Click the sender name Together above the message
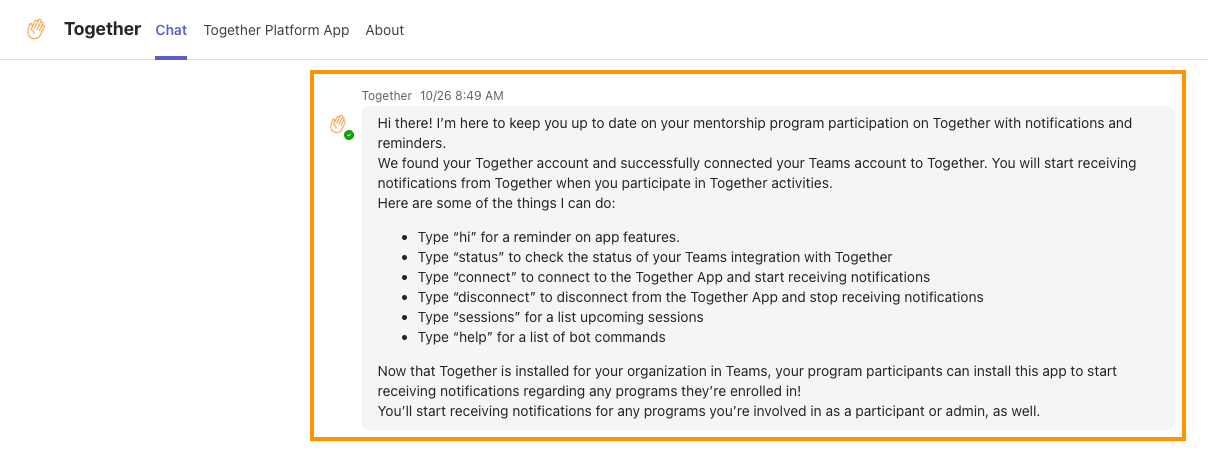This screenshot has height=458, width=1208. pyautogui.click(x=387, y=96)
